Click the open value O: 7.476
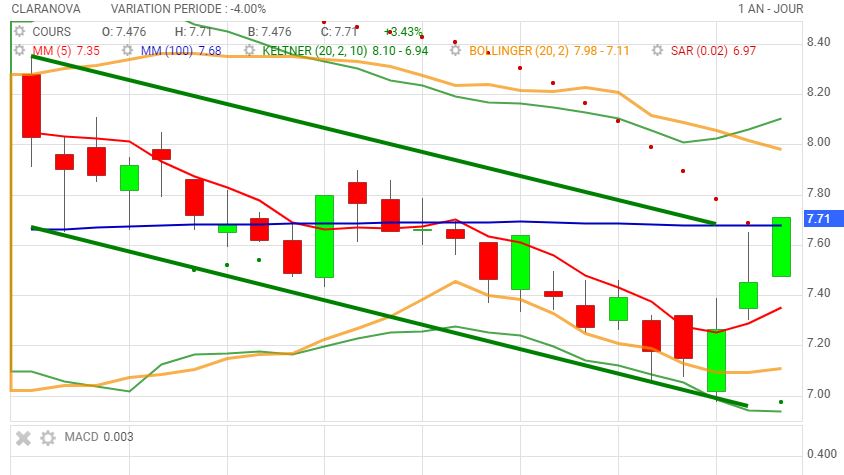The height and width of the screenshot is (475, 844). (x=124, y=32)
